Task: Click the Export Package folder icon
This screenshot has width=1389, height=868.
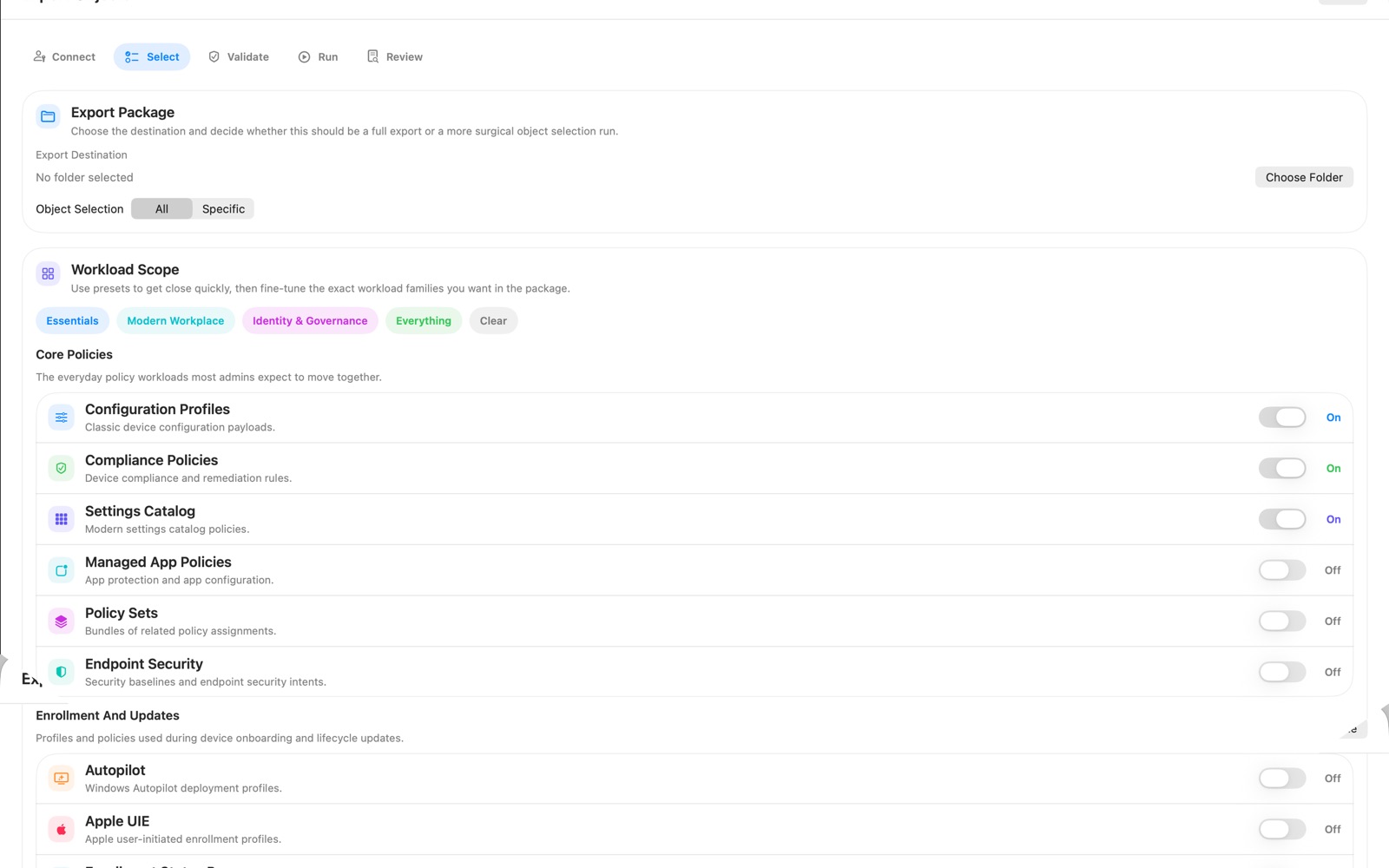Action: (48, 115)
